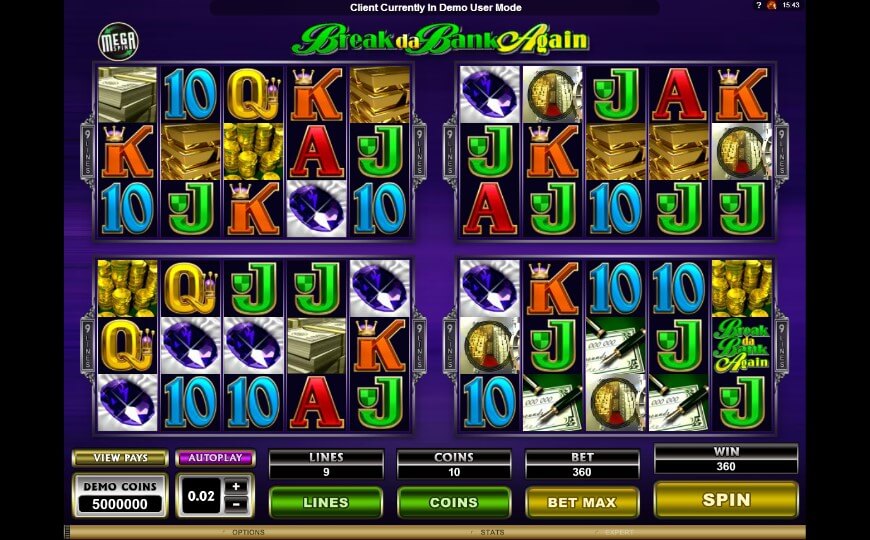Image resolution: width=870 pixels, height=540 pixels.
Task: Decrease coin size with minus button
Action: coord(236,504)
